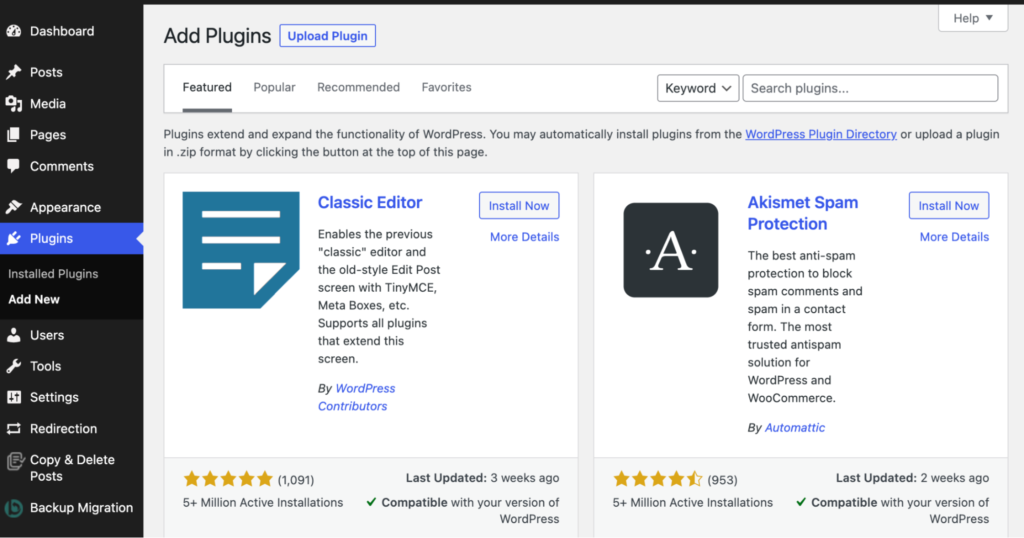Open the WordPress Plugin Directory link
1024x538 pixels.
click(821, 134)
